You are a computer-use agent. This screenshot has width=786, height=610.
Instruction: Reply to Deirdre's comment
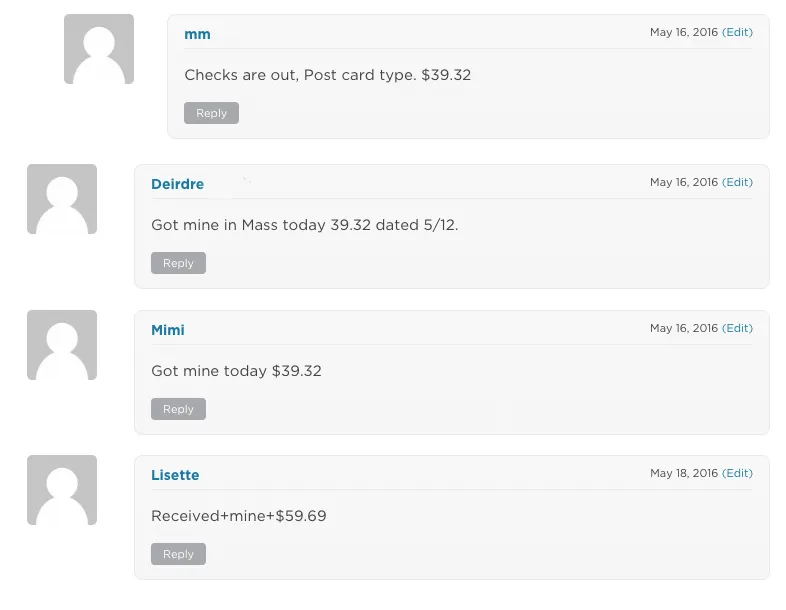[178, 263]
